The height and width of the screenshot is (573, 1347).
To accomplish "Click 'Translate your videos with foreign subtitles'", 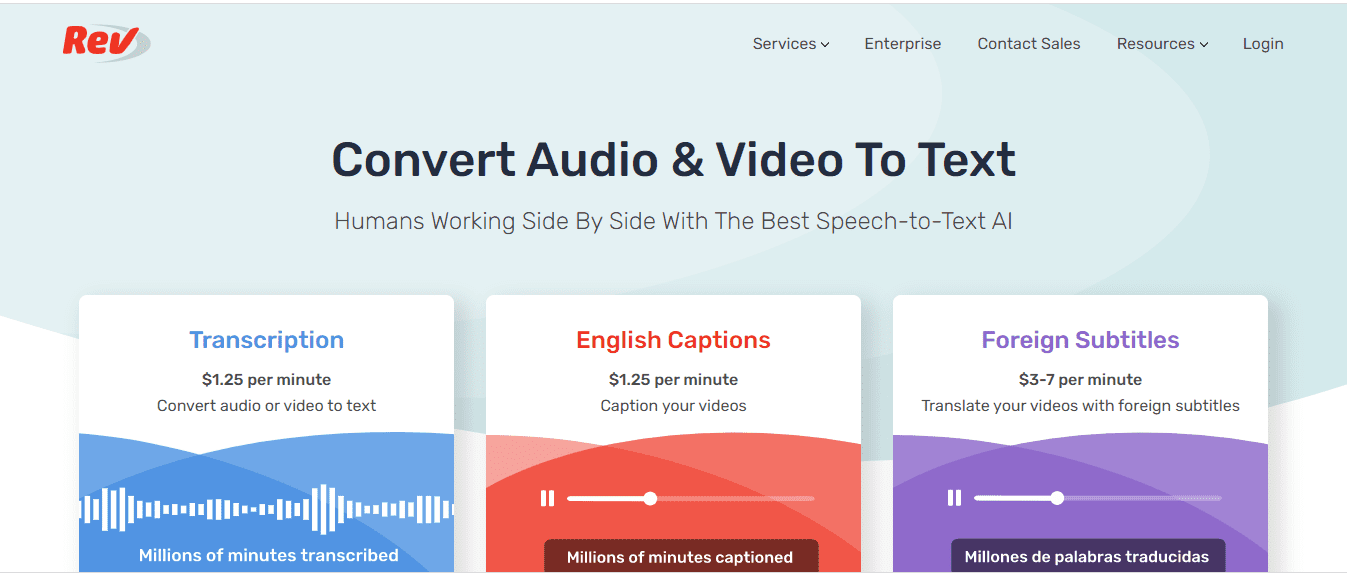I will (x=1080, y=406).
